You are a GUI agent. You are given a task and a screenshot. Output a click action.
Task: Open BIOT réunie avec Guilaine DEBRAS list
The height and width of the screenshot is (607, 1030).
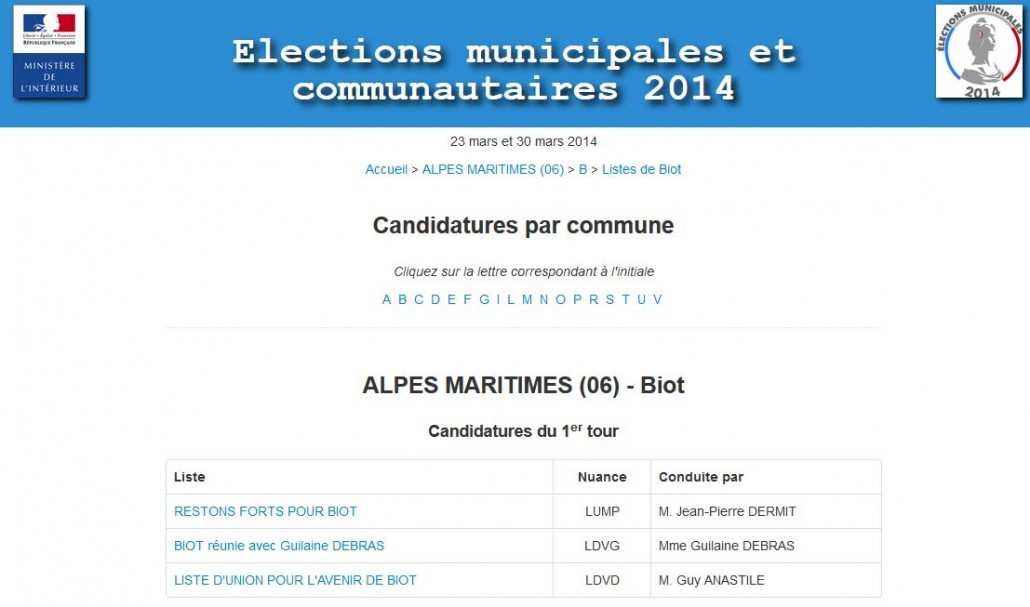(279, 546)
